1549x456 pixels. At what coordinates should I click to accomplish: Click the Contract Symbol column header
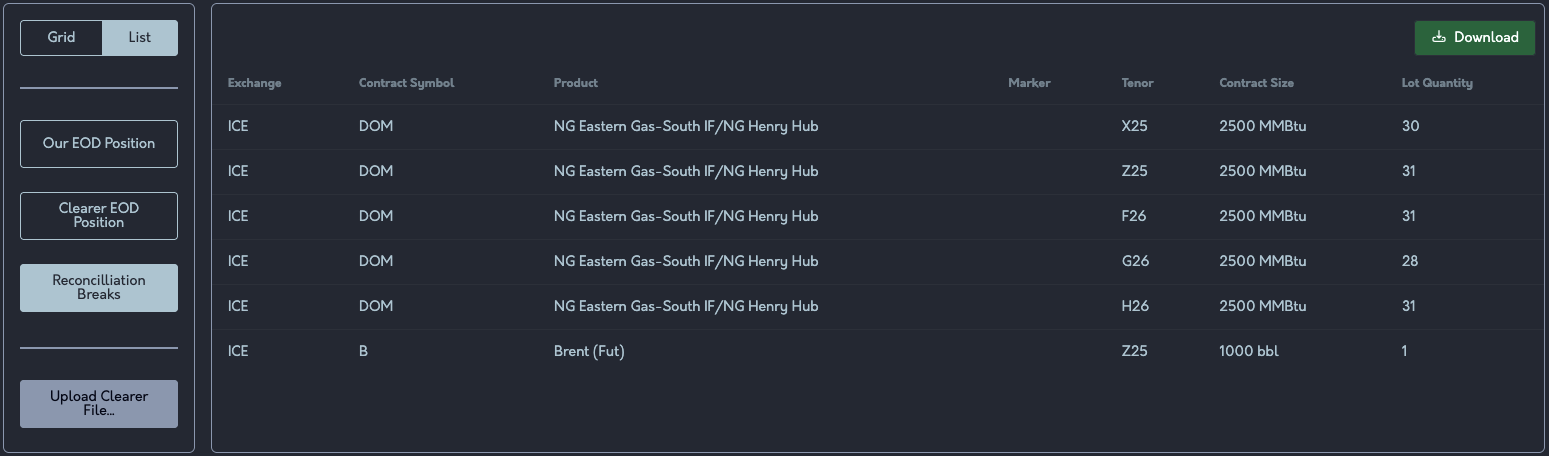click(x=406, y=83)
